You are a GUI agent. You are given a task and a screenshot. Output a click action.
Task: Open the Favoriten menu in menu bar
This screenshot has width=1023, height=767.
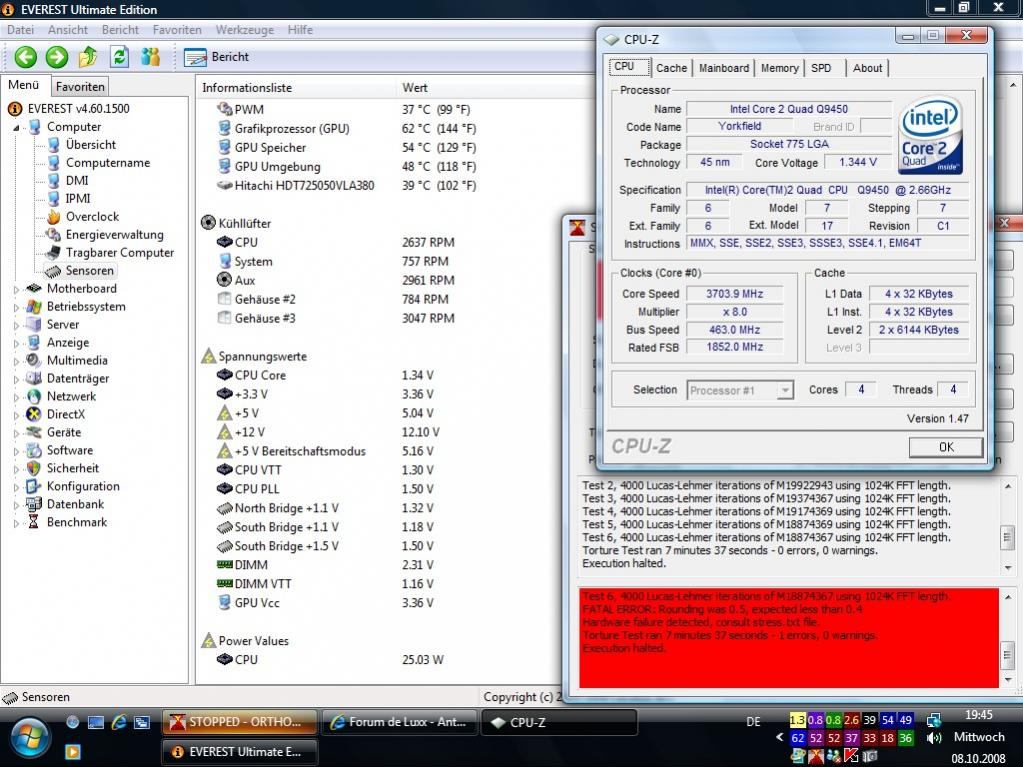pos(177,30)
